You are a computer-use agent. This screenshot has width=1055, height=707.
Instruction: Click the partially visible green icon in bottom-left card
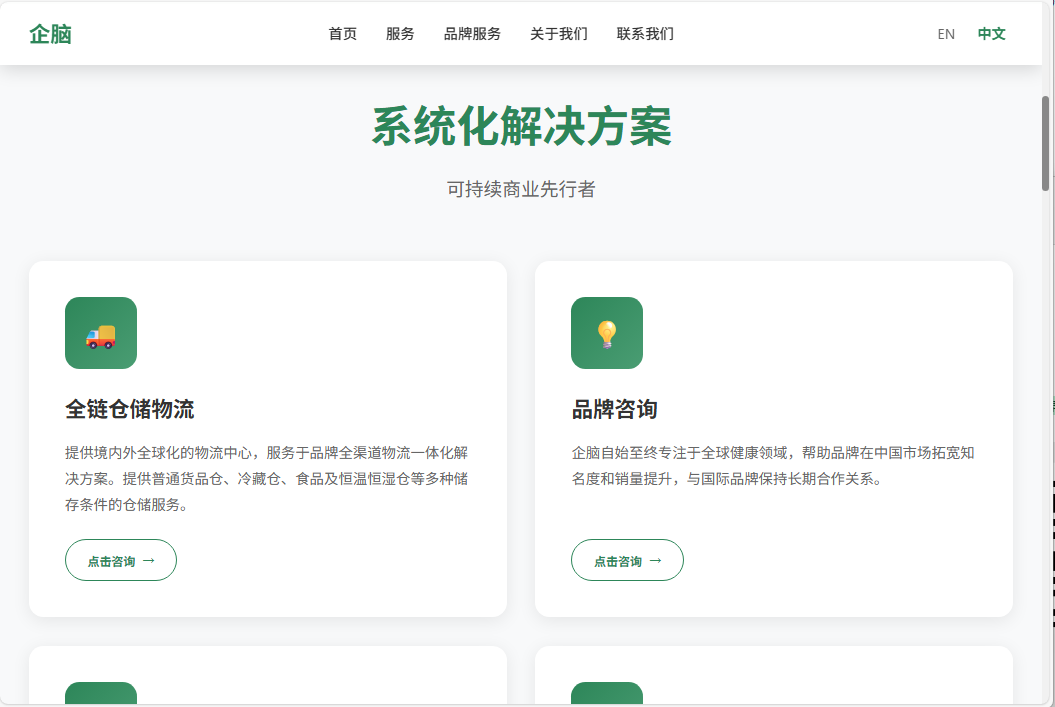[100, 694]
